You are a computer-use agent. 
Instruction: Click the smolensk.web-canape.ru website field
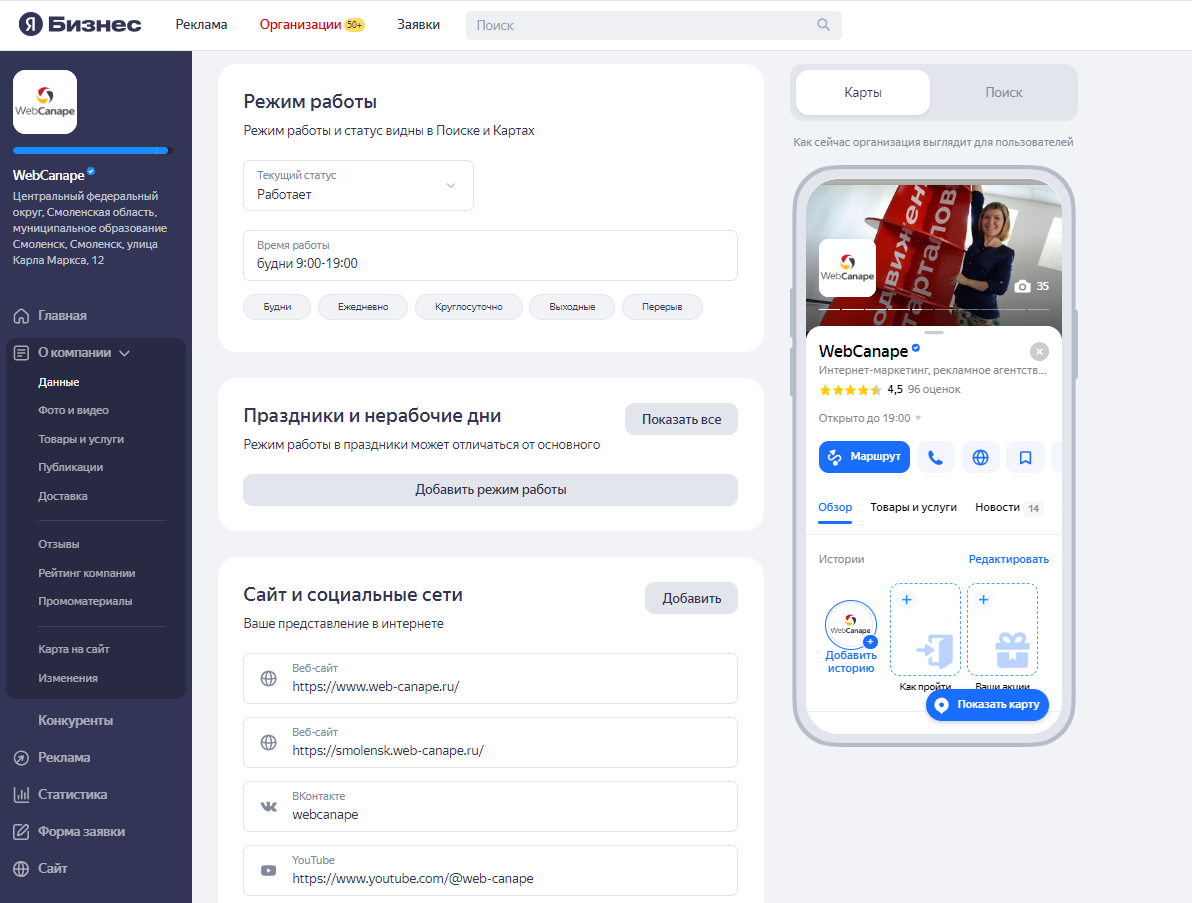click(x=490, y=743)
